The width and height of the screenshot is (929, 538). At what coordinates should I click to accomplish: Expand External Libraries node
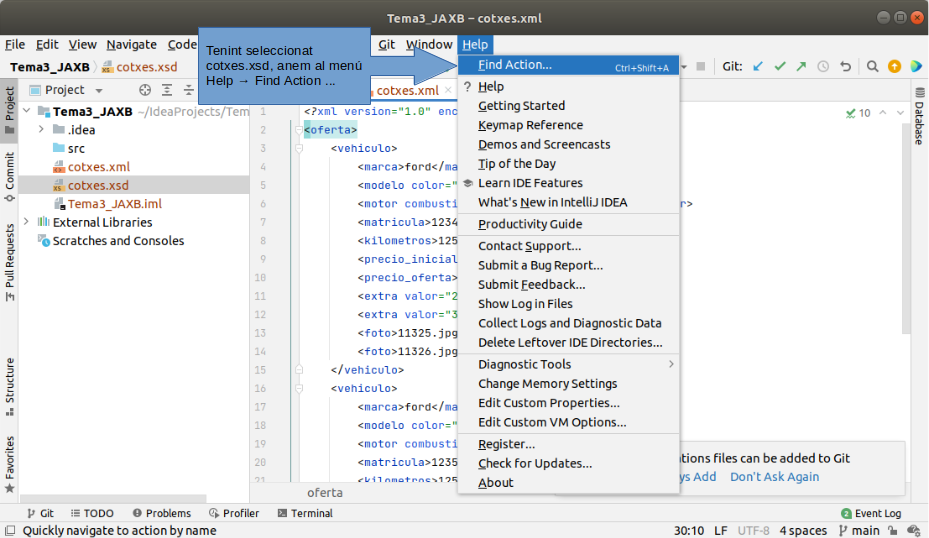click(27, 222)
